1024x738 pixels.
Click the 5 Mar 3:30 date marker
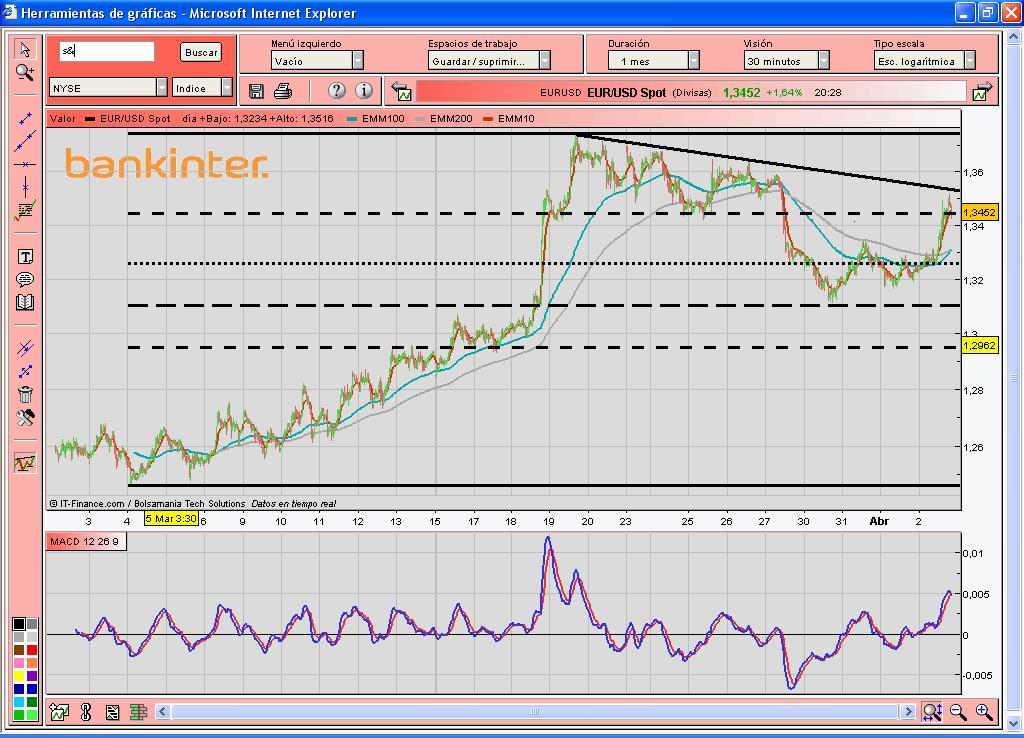[x=171, y=519]
